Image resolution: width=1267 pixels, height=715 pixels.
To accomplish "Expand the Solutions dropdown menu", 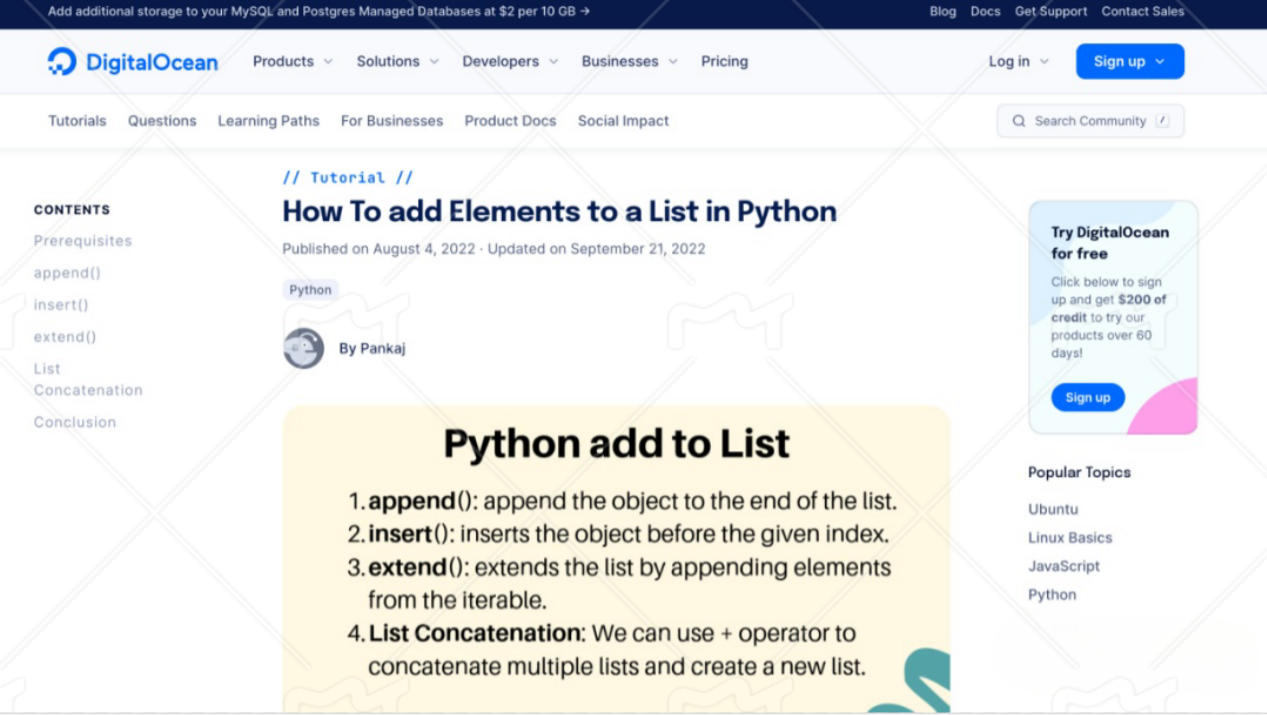I will pyautogui.click(x=397, y=61).
